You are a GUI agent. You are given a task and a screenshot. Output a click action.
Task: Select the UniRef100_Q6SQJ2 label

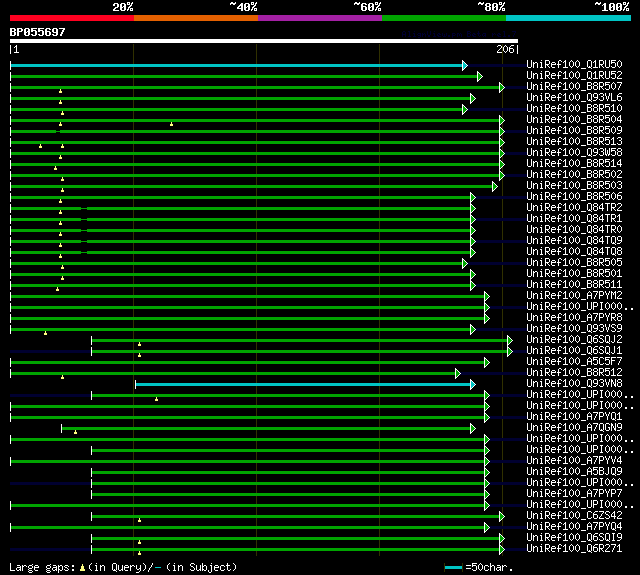pyautogui.click(x=574, y=340)
